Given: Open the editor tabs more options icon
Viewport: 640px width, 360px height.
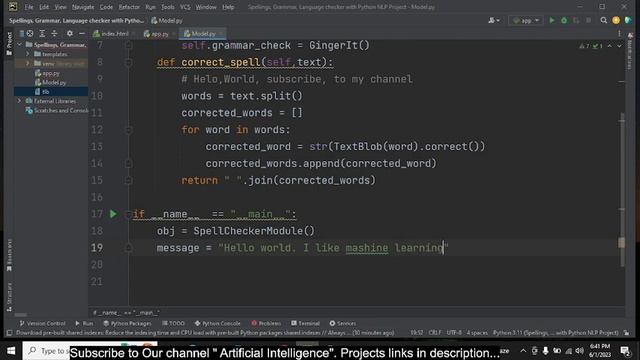Looking at the screenshot, I should (619, 34).
